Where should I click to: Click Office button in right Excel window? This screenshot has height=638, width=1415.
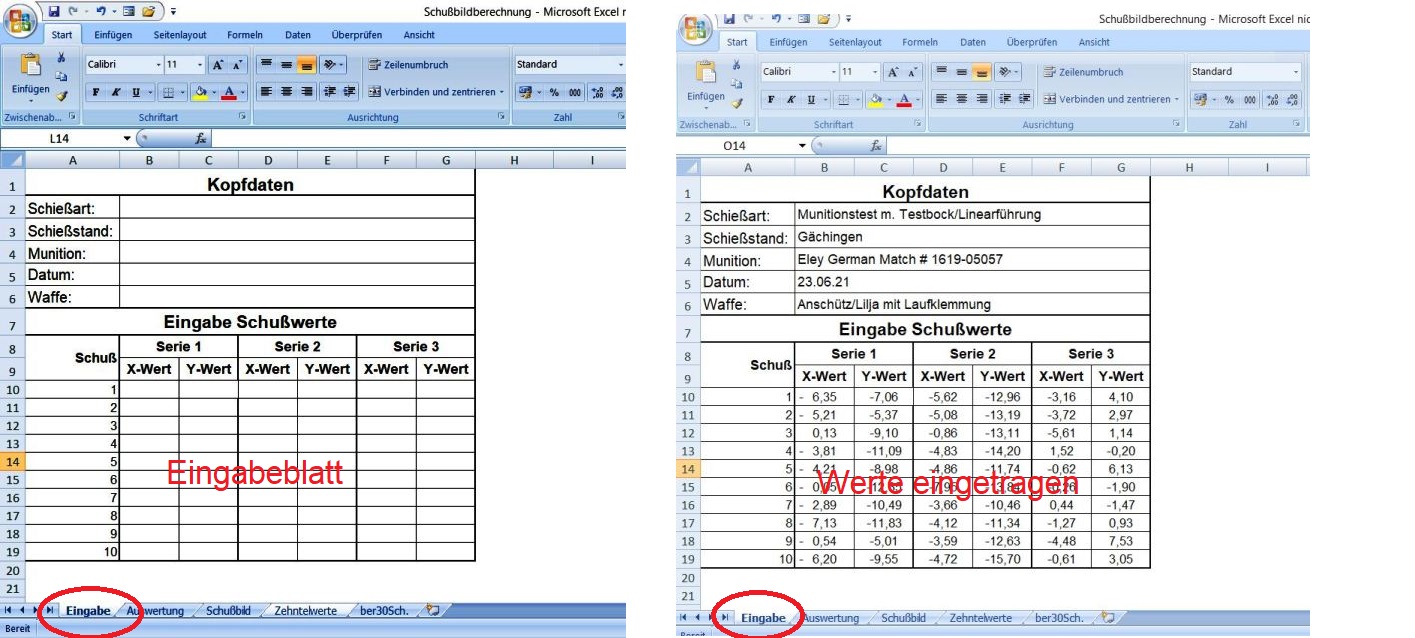point(693,27)
